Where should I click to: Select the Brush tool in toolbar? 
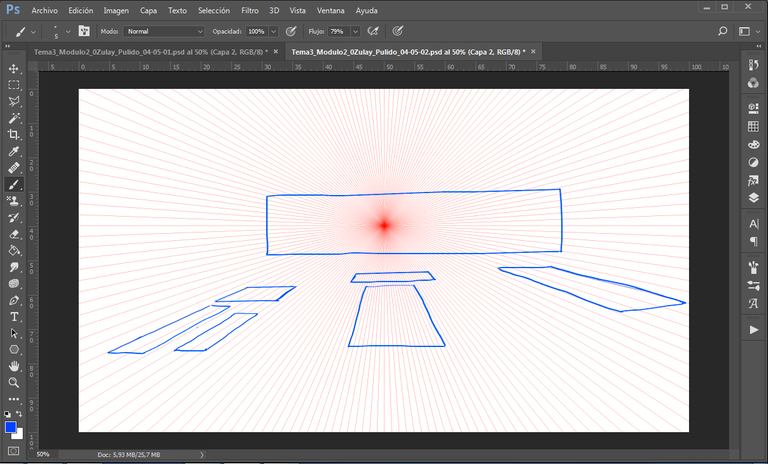pyautogui.click(x=13, y=184)
